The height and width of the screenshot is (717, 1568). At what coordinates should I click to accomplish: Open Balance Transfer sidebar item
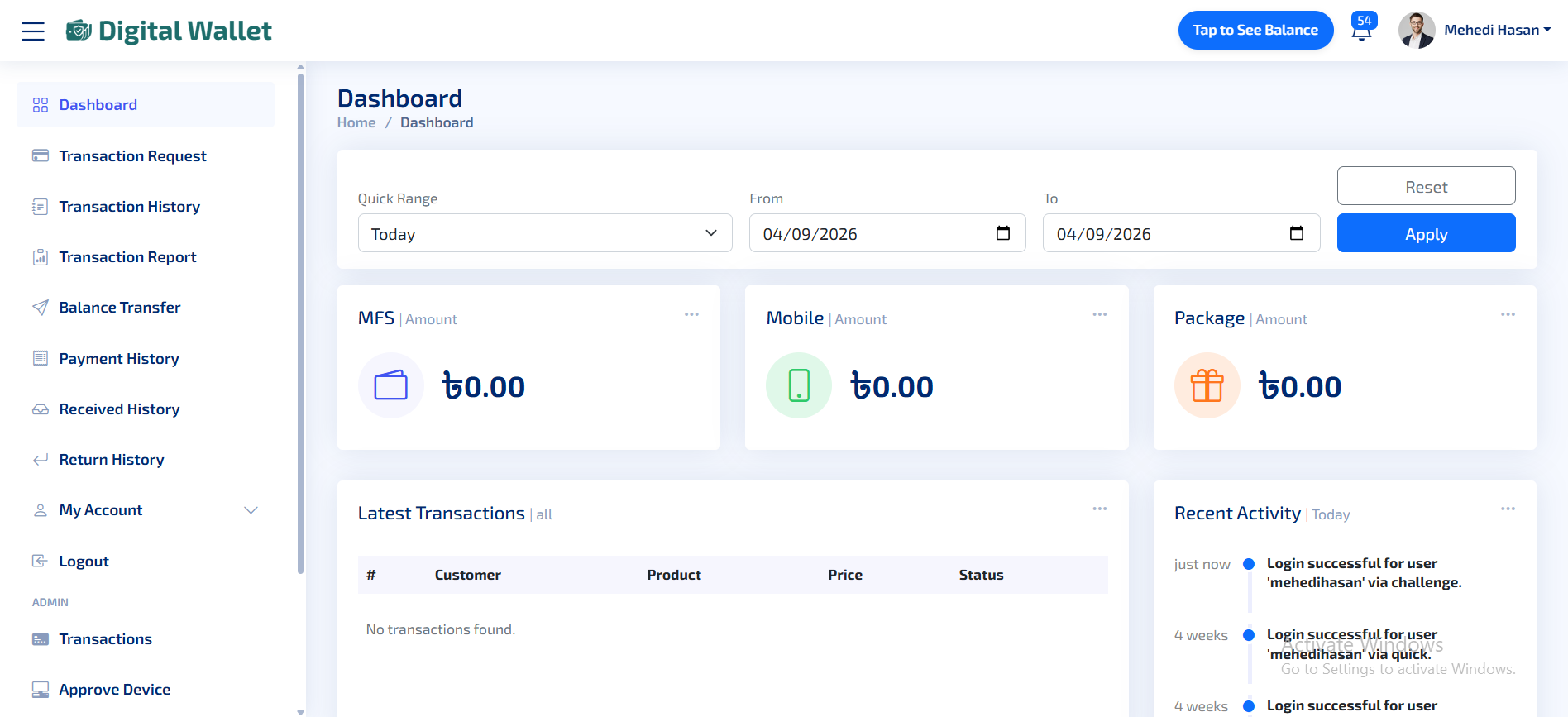tap(119, 308)
